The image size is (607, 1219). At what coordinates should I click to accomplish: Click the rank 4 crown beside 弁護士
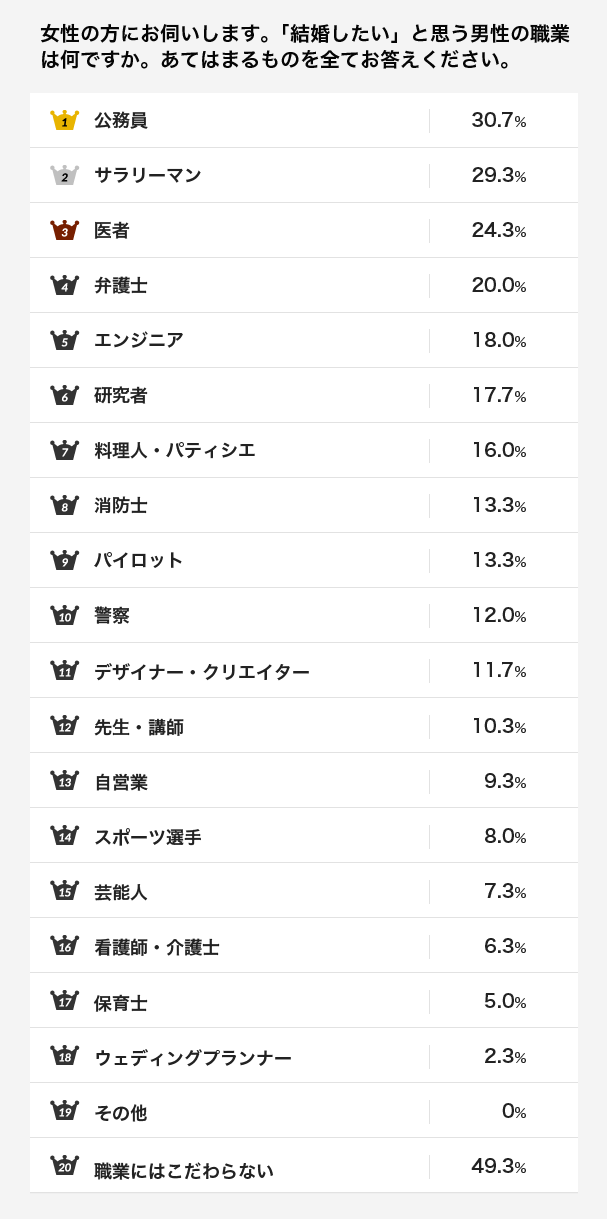tap(64, 286)
